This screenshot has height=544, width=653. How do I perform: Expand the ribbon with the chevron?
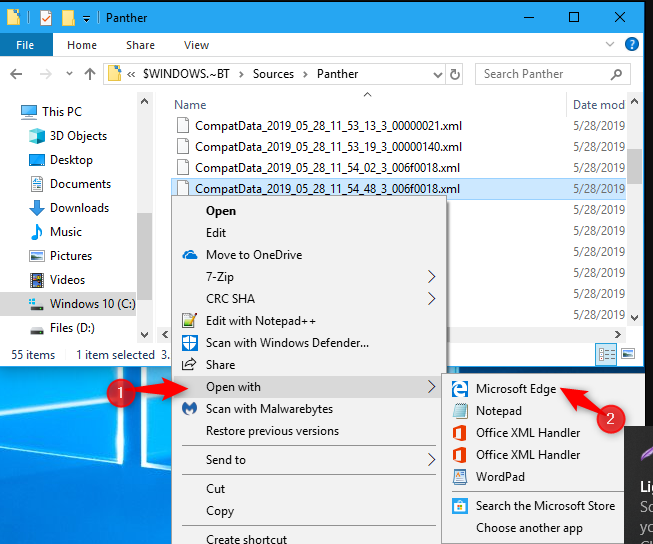[610, 44]
